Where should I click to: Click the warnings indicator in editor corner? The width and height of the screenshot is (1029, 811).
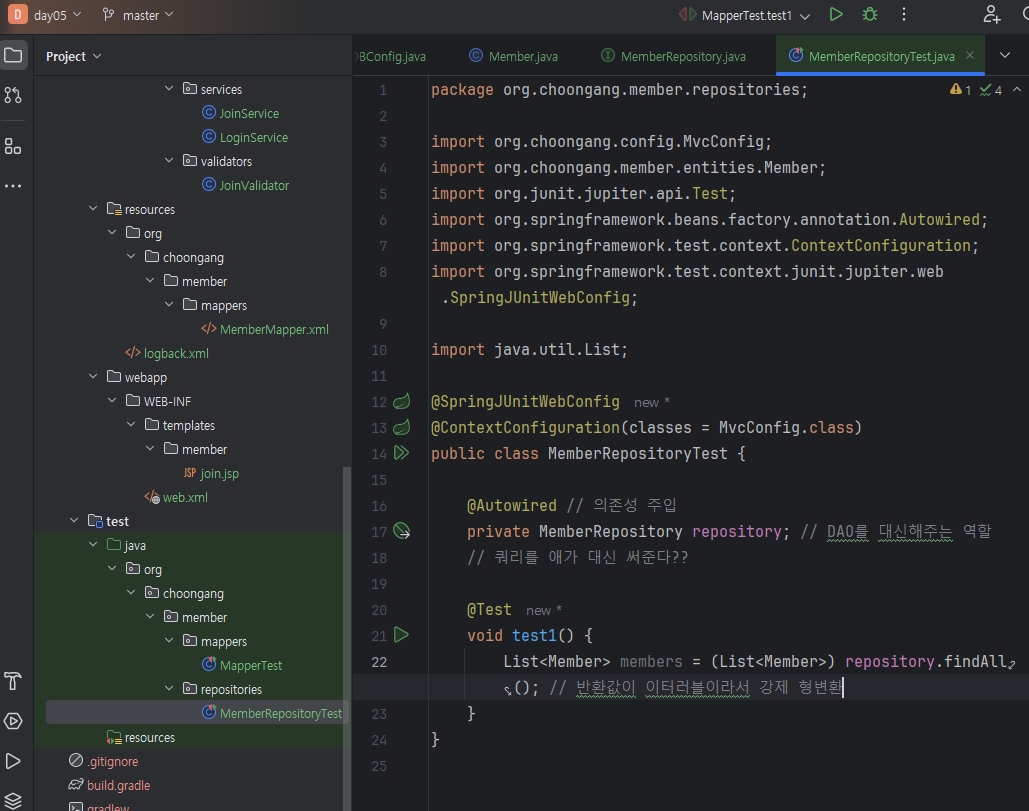(961, 90)
